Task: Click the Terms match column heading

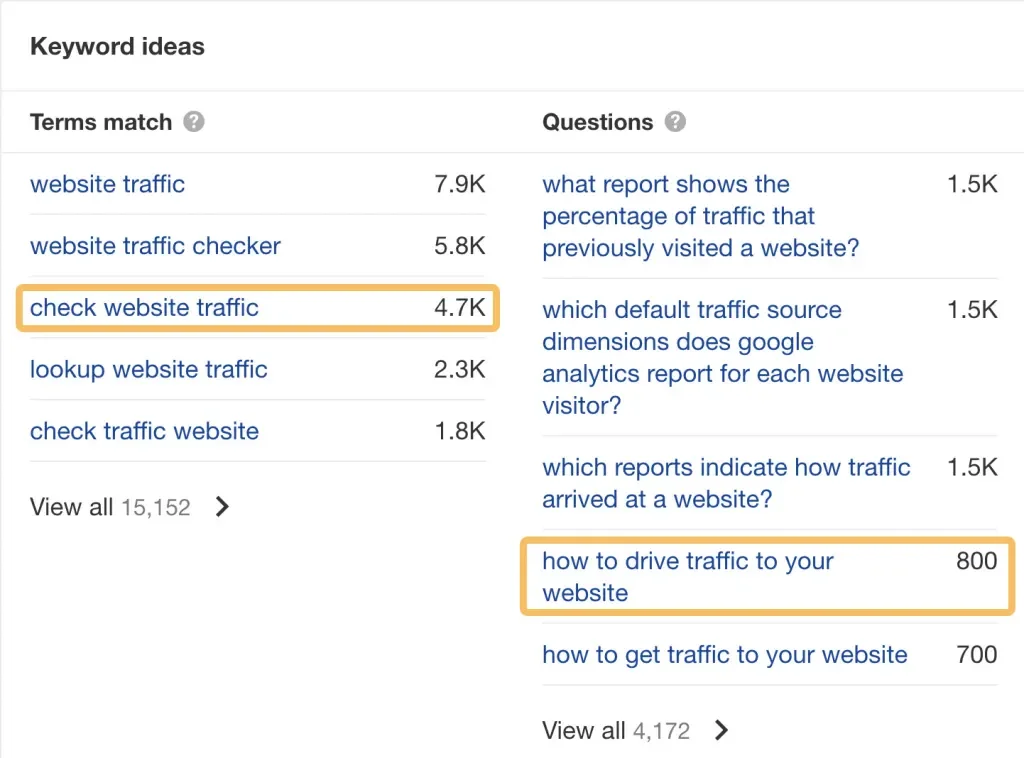Action: (x=100, y=122)
